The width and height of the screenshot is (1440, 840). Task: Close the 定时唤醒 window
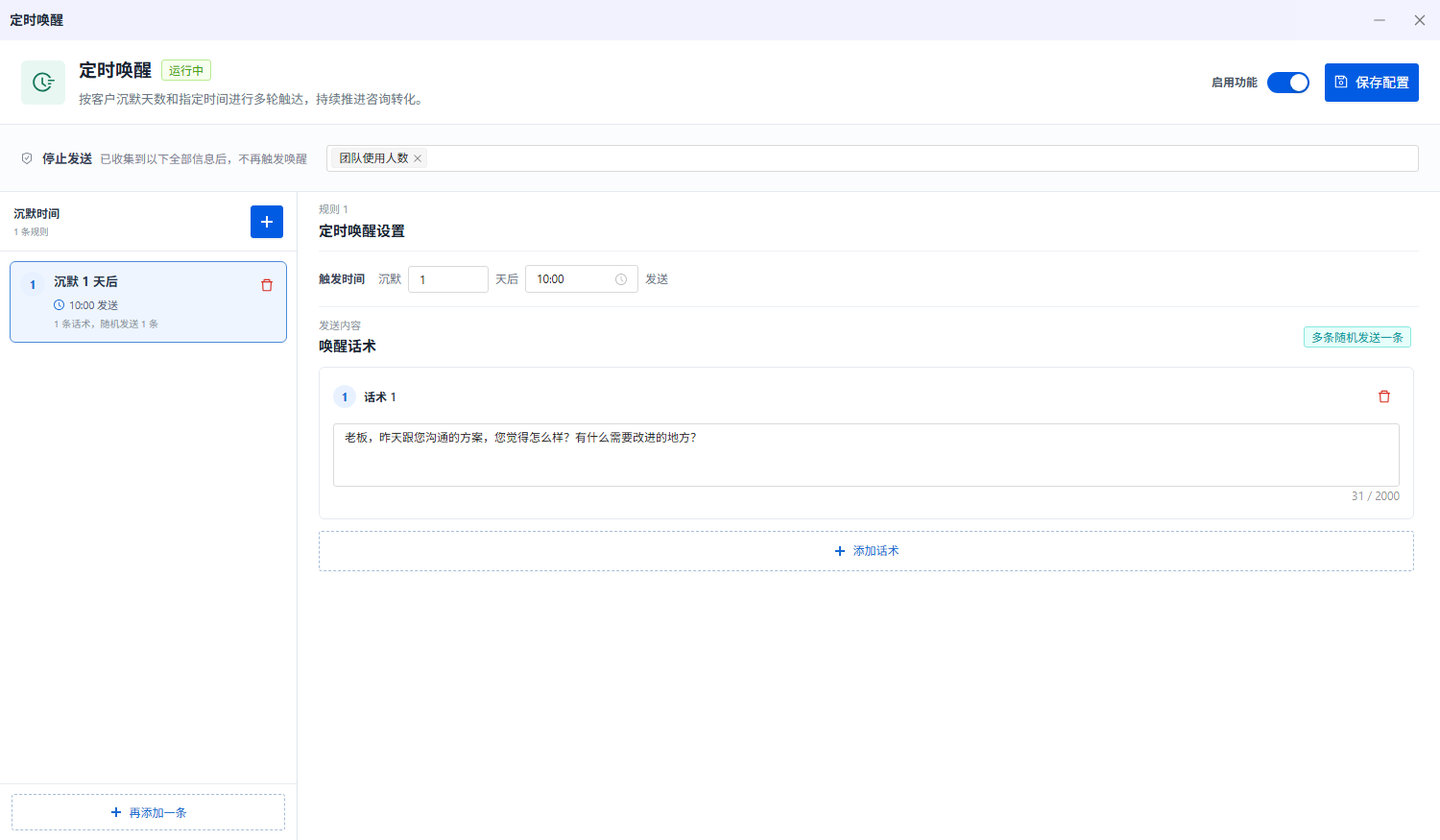[1420, 20]
